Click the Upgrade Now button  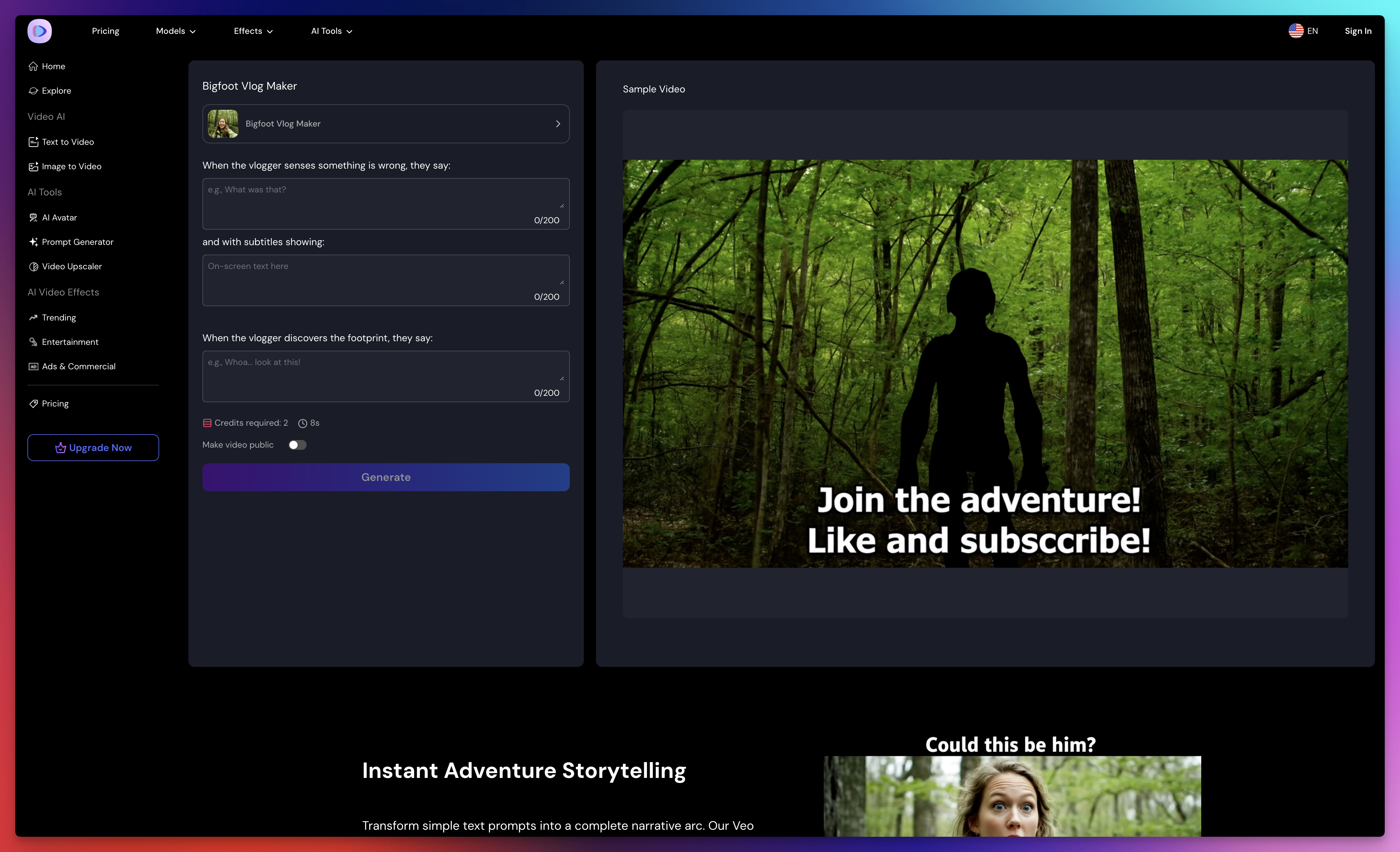[x=93, y=448]
